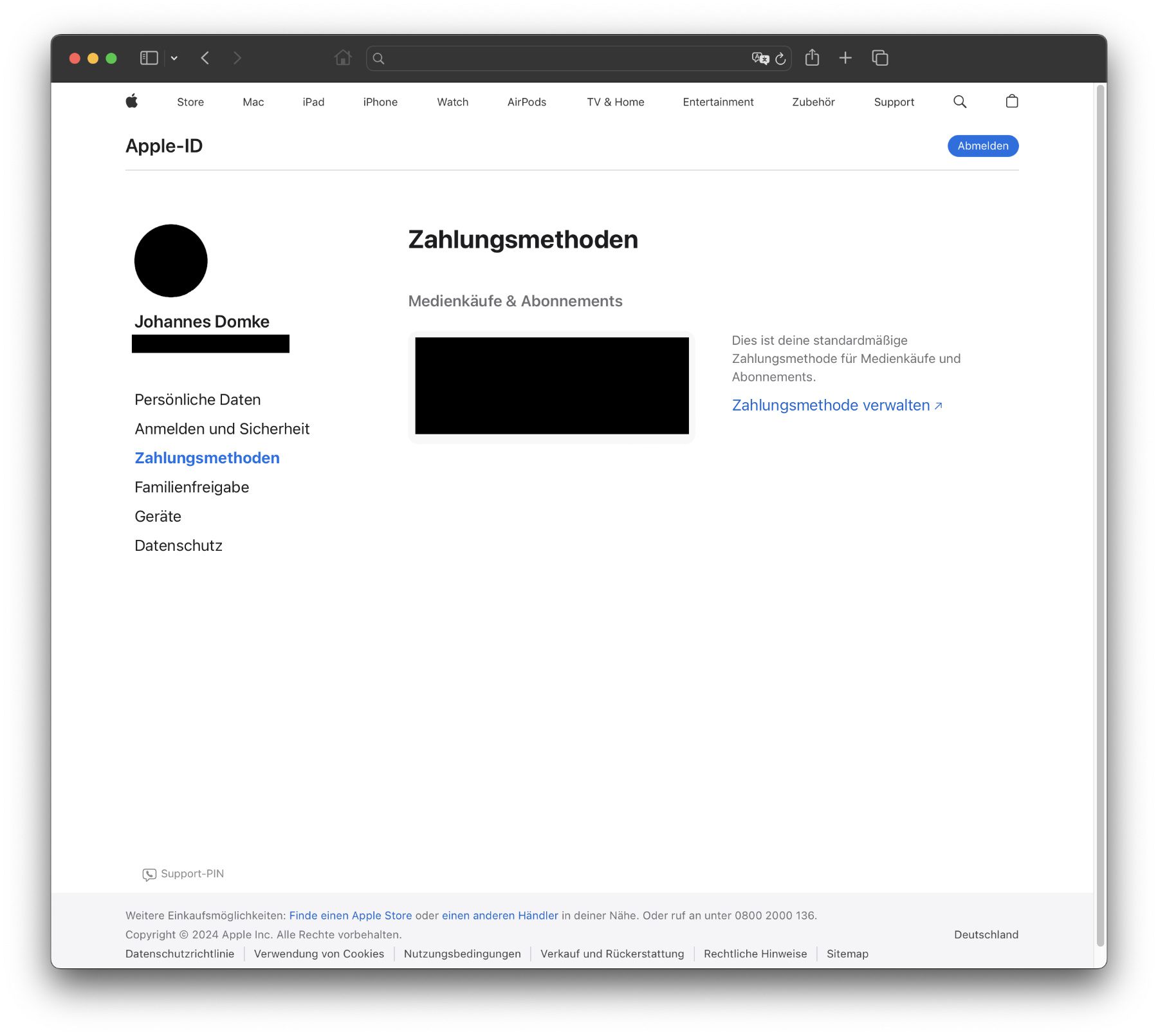Go back with the left arrow

[x=205, y=58]
